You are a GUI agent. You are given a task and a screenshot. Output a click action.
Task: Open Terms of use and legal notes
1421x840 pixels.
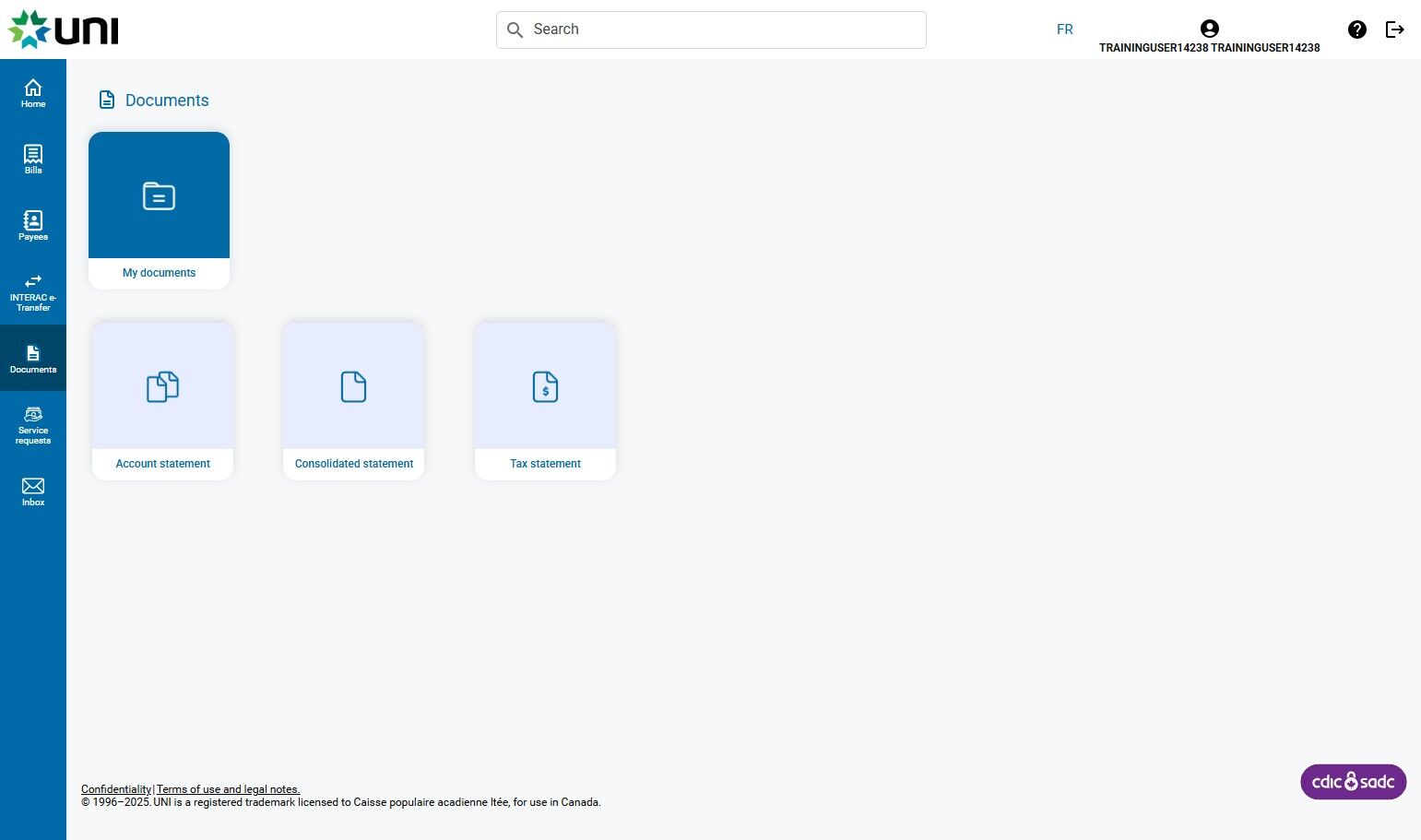pyautogui.click(x=228, y=789)
